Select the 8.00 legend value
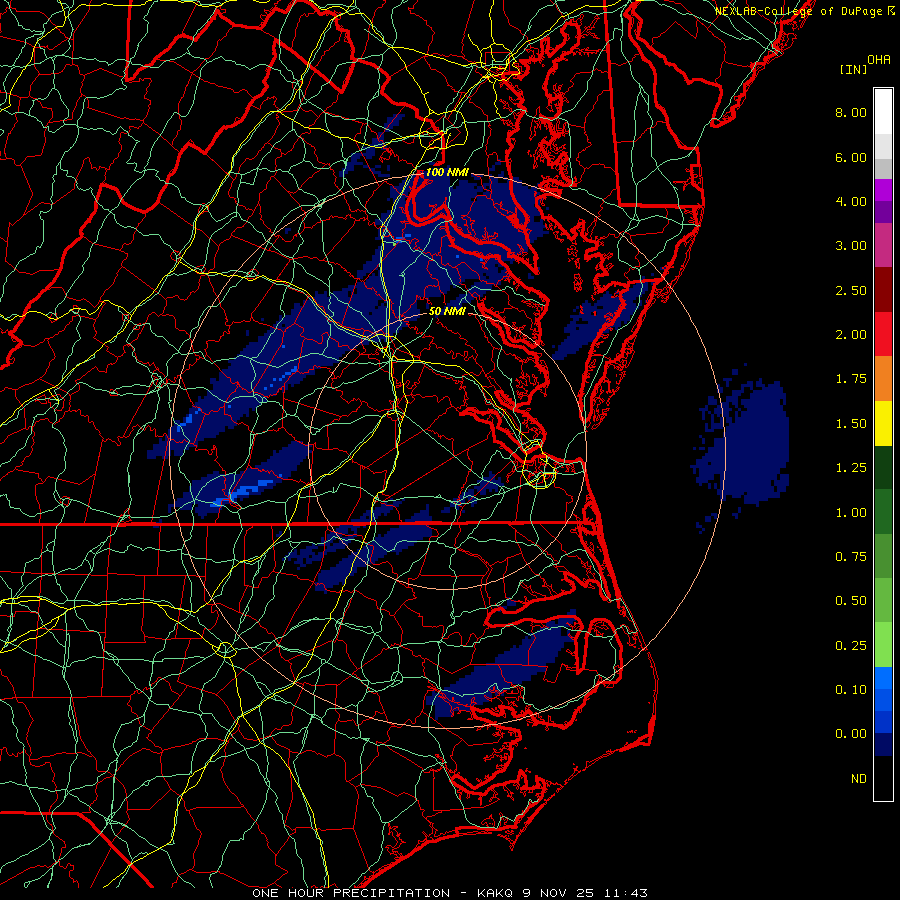900x900 pixels. pos(851,112)
